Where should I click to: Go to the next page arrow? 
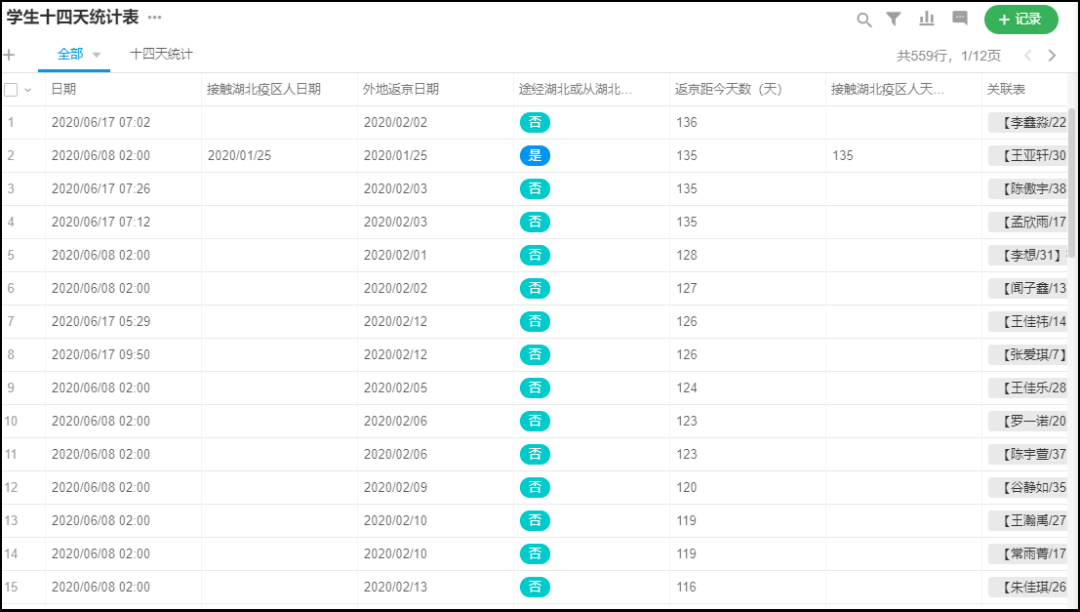tap(1052, 56)
